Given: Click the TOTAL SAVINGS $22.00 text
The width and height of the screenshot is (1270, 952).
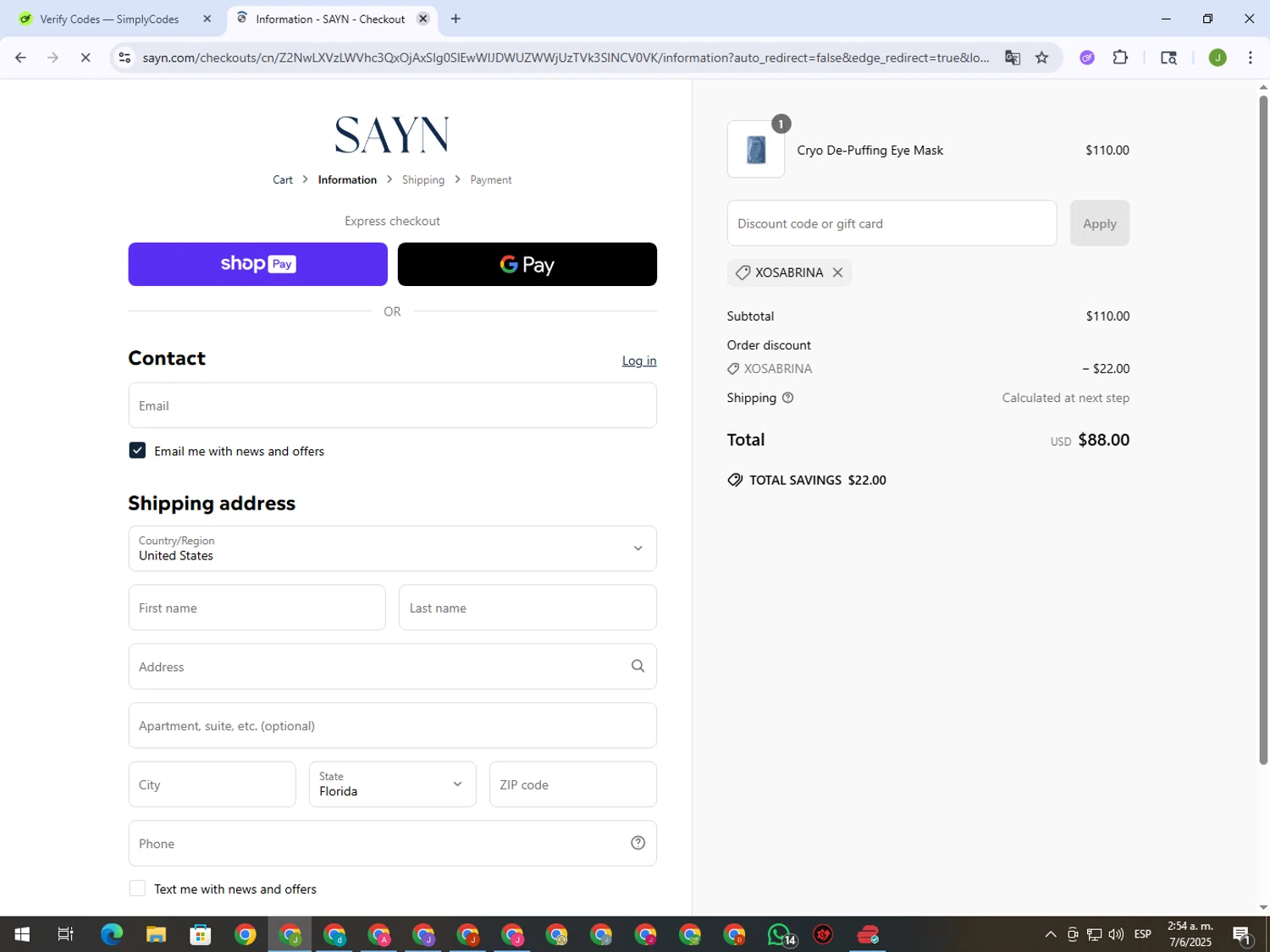Looking at the screenshot, I should pyautogui.click(x=817, y=480).
